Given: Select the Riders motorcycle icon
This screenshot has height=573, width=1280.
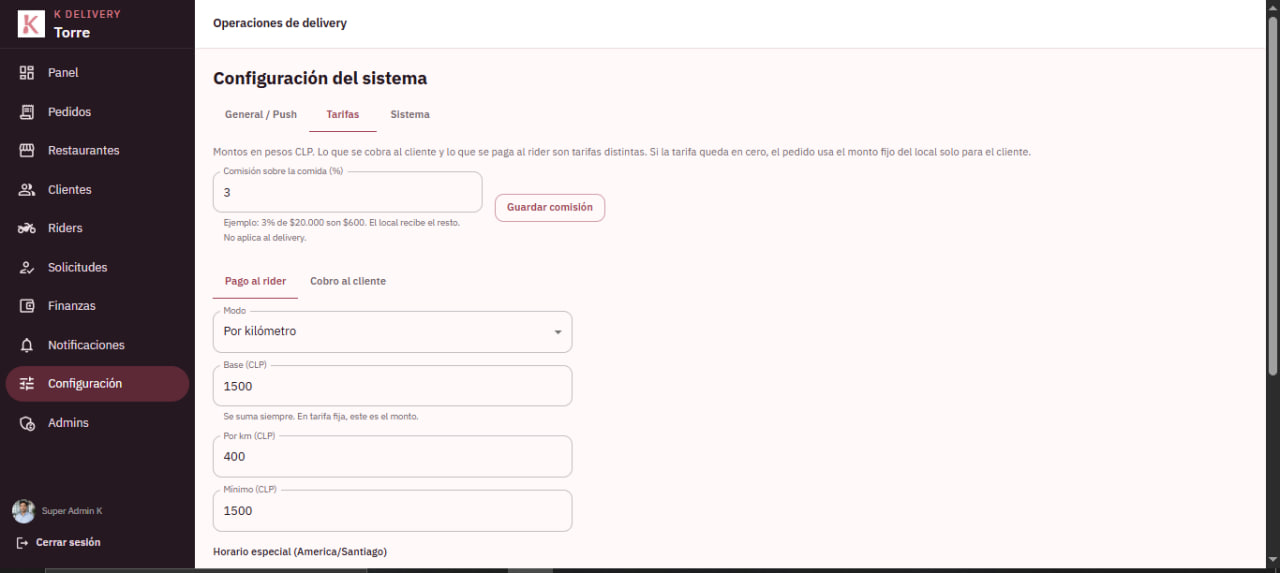Looking at the screenshot, I should coord(27,228).
